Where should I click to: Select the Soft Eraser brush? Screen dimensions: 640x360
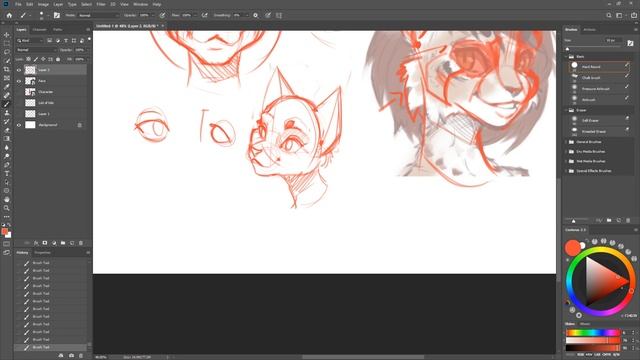[x=600, y=120]
